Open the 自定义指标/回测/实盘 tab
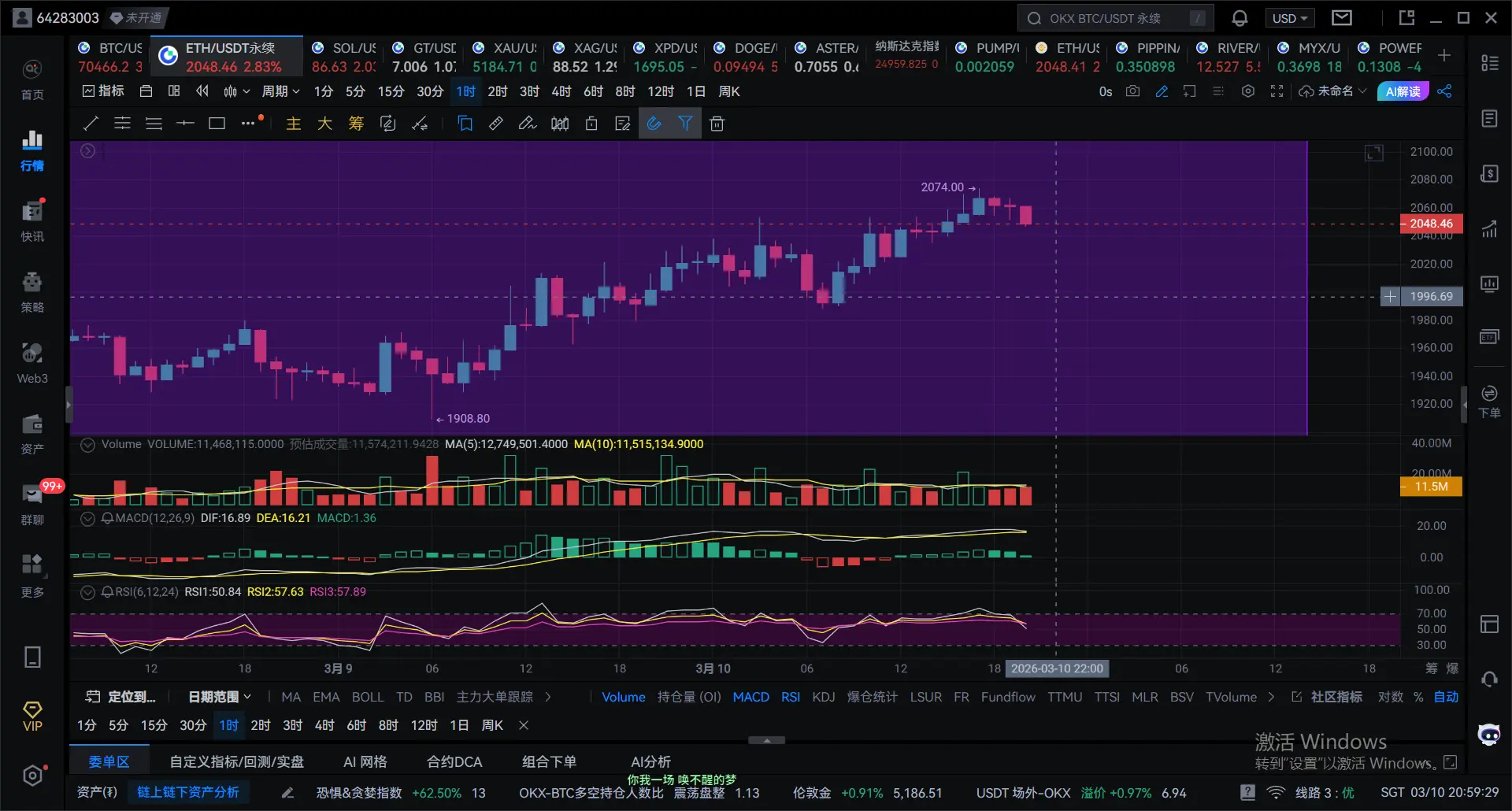 (x=236, y=761)
